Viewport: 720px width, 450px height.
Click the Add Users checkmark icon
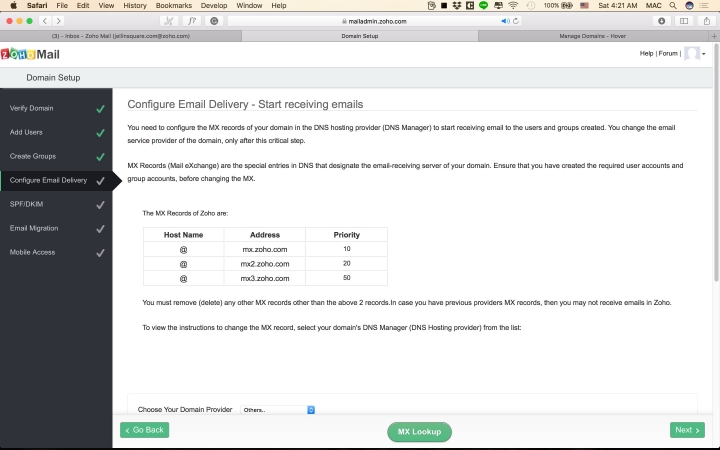click(100, 133)
